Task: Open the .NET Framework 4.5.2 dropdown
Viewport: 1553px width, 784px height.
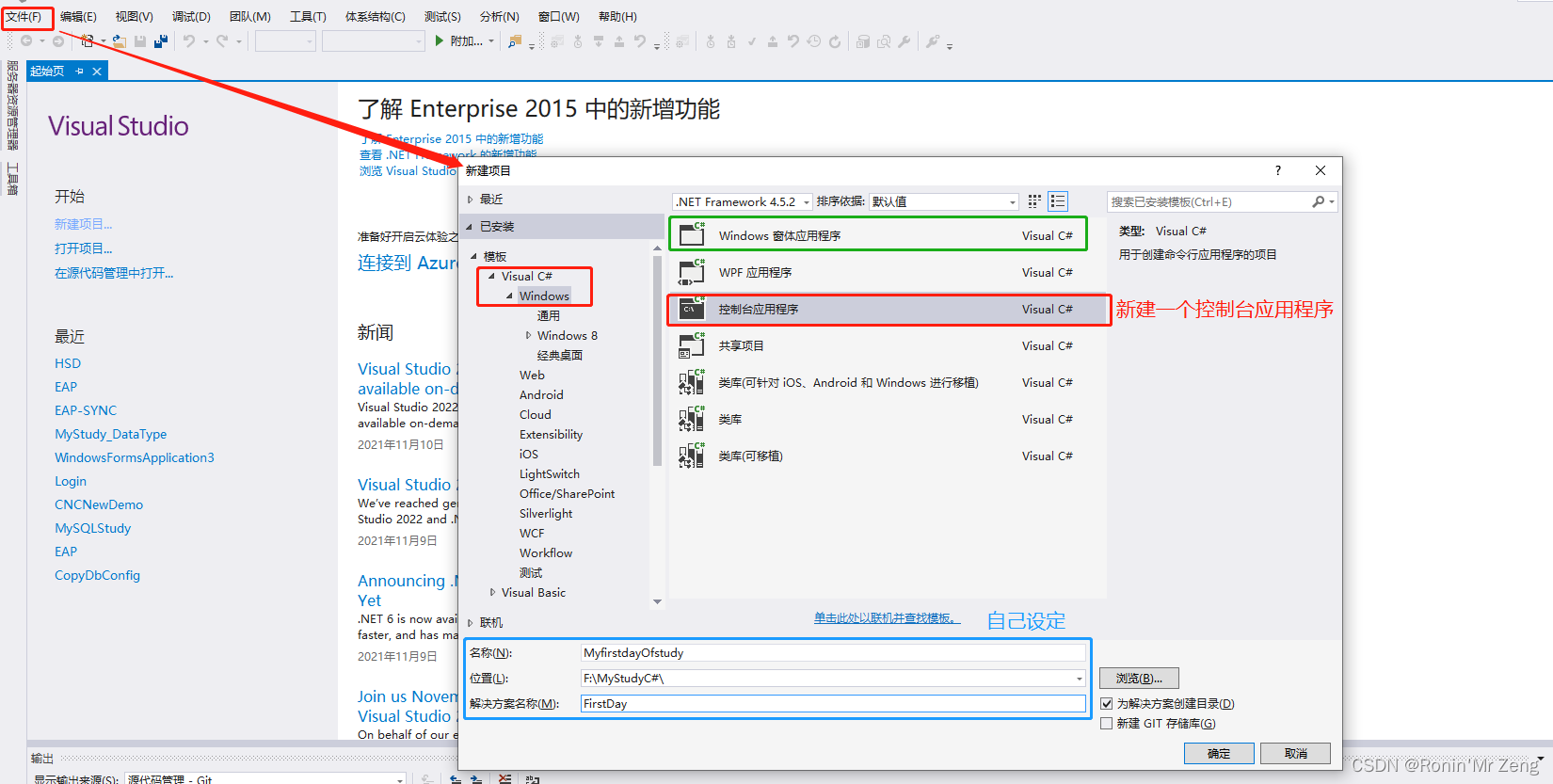Action: coord(743,201)
